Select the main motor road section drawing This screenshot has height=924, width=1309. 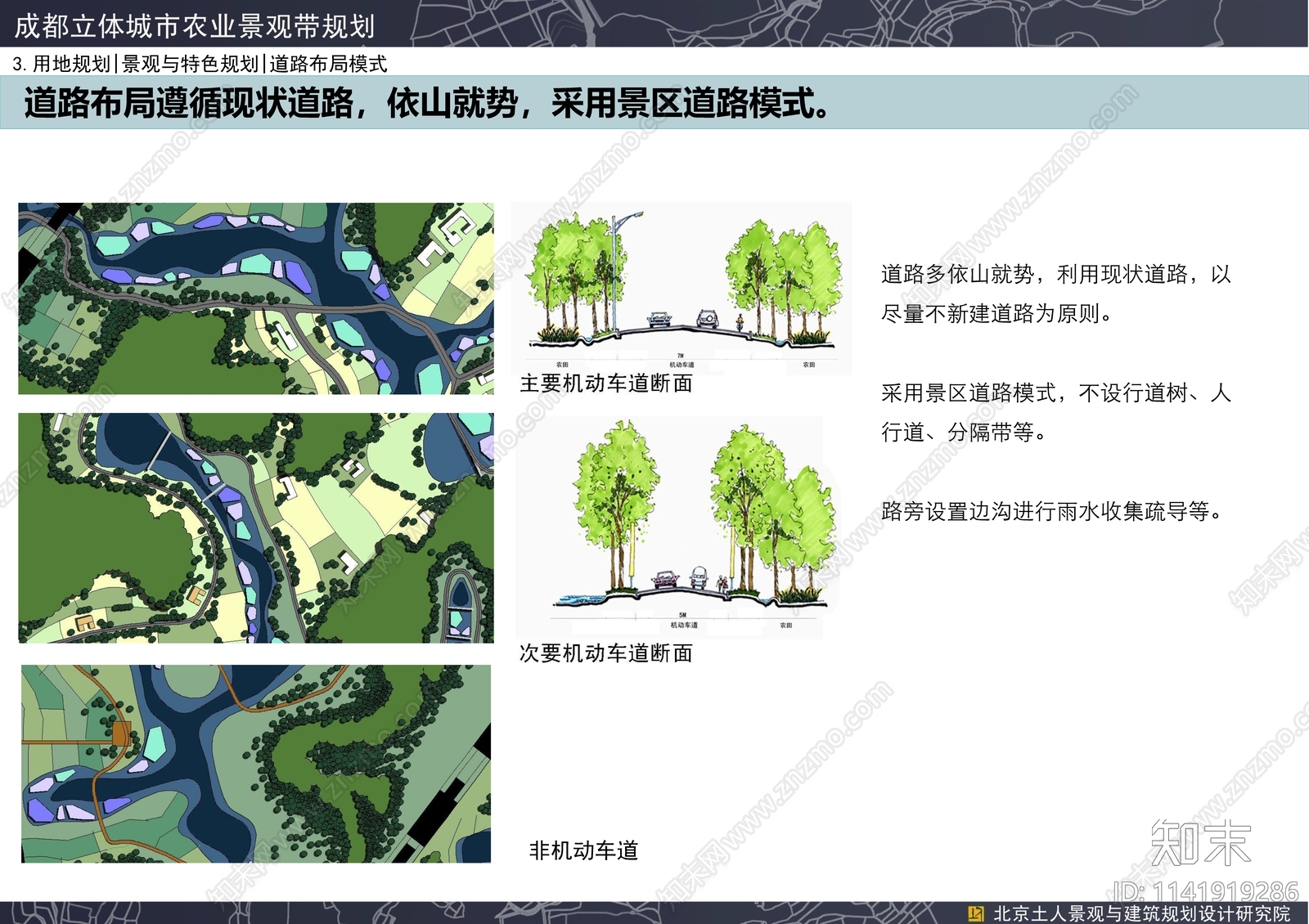(681, 288)
